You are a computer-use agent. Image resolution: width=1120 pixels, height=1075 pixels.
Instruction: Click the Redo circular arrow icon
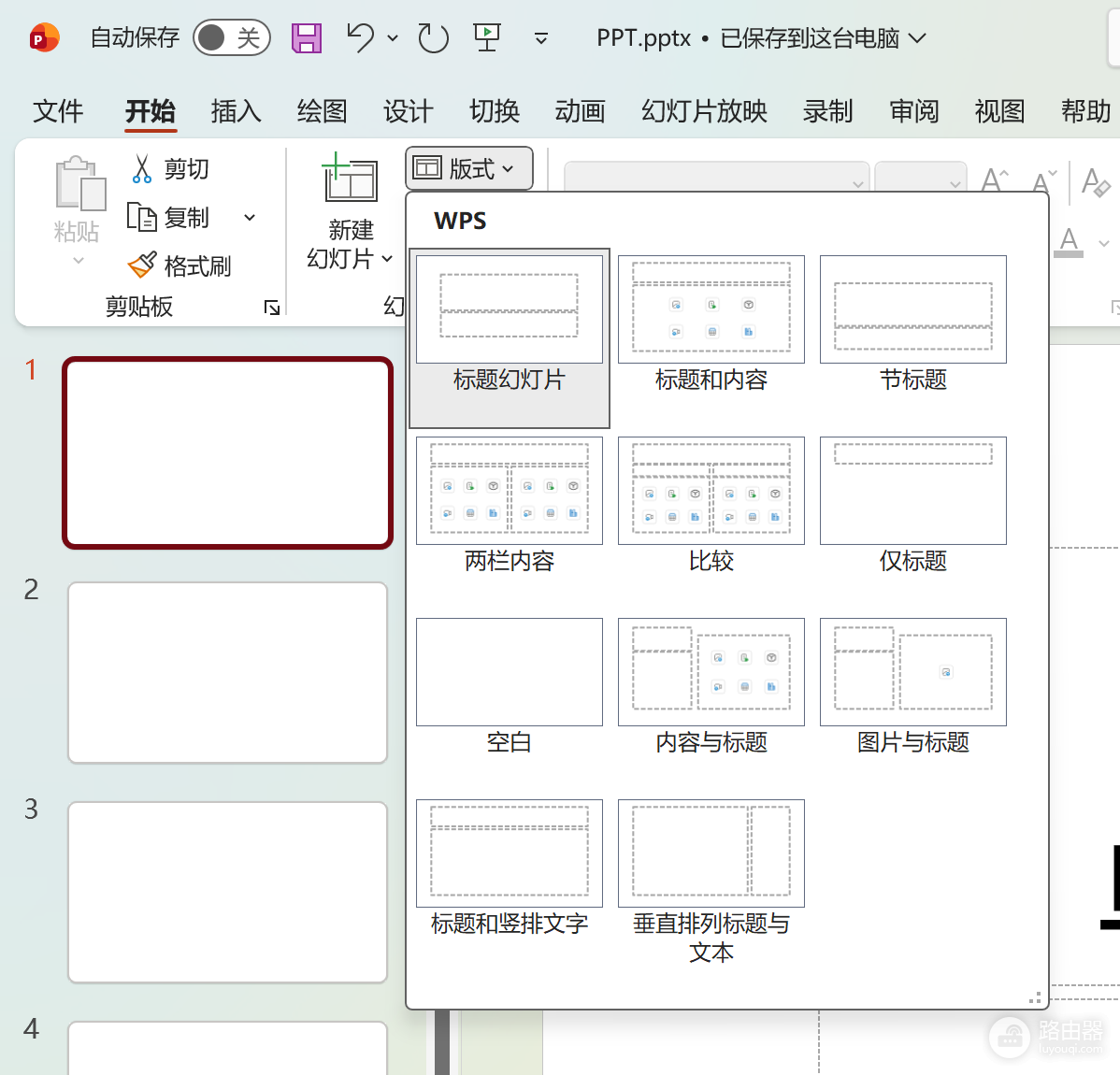pos(433,37)
